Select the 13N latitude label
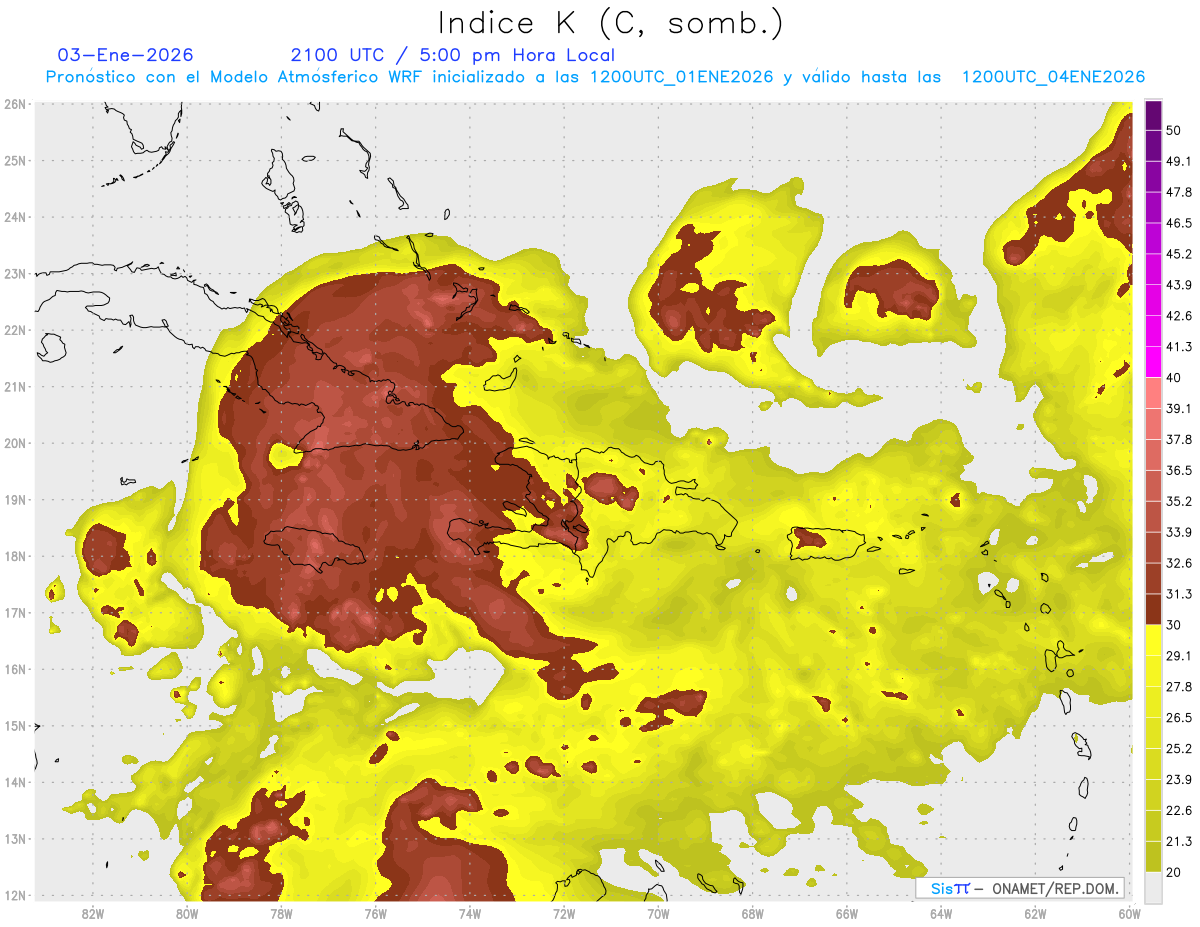Image resolution: width=1200 pixels, height=927 pixels. click(15, 838)
